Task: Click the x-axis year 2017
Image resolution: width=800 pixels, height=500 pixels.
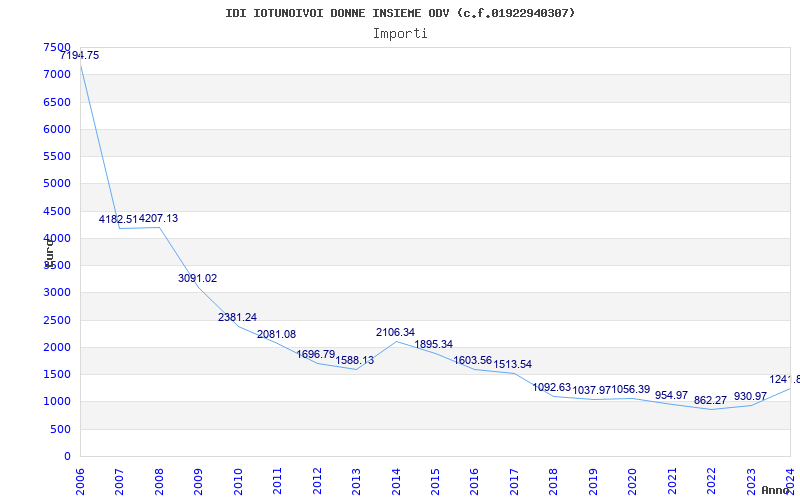Action: click(514, 482)
